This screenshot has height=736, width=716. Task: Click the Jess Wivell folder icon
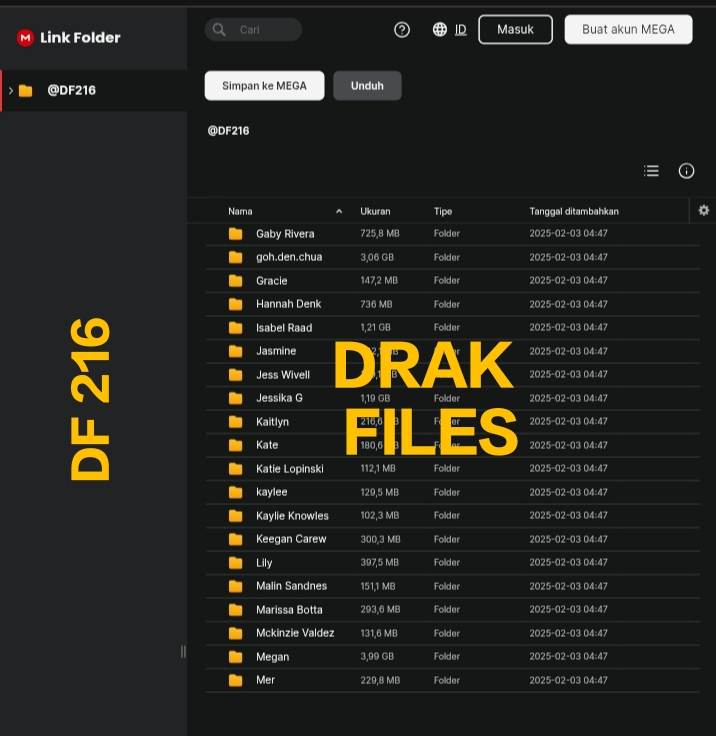tap(235, 375)
